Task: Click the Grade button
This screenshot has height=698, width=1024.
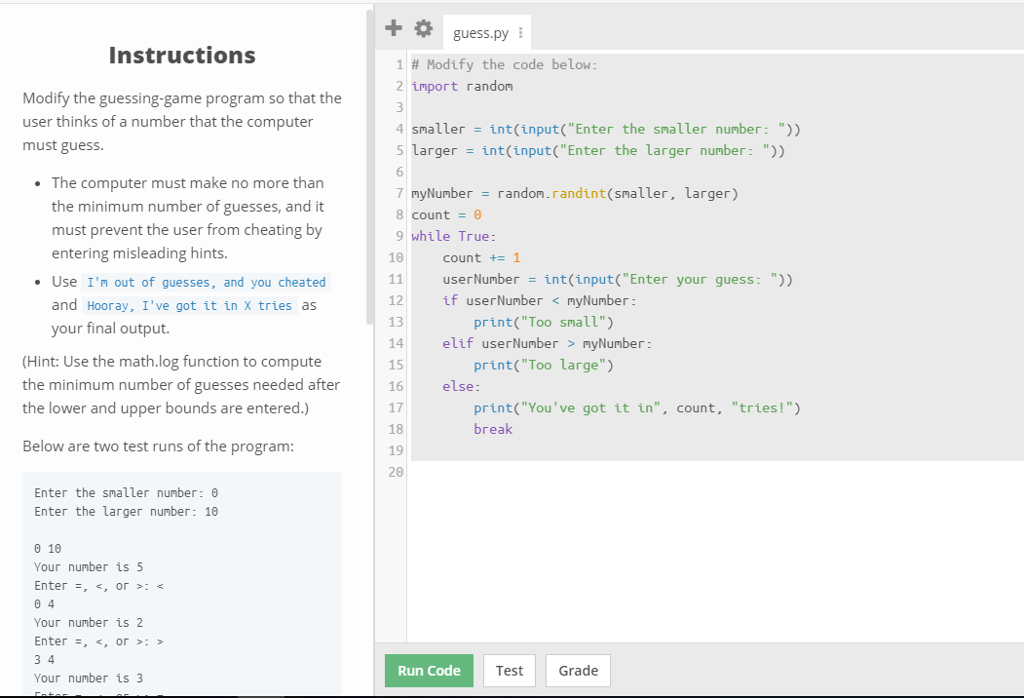Action: pyautogui.click(x=578, y=671)
